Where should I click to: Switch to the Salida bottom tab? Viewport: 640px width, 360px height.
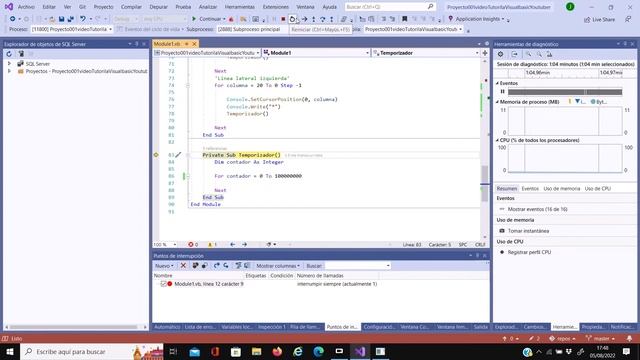[x=480, y=327]
